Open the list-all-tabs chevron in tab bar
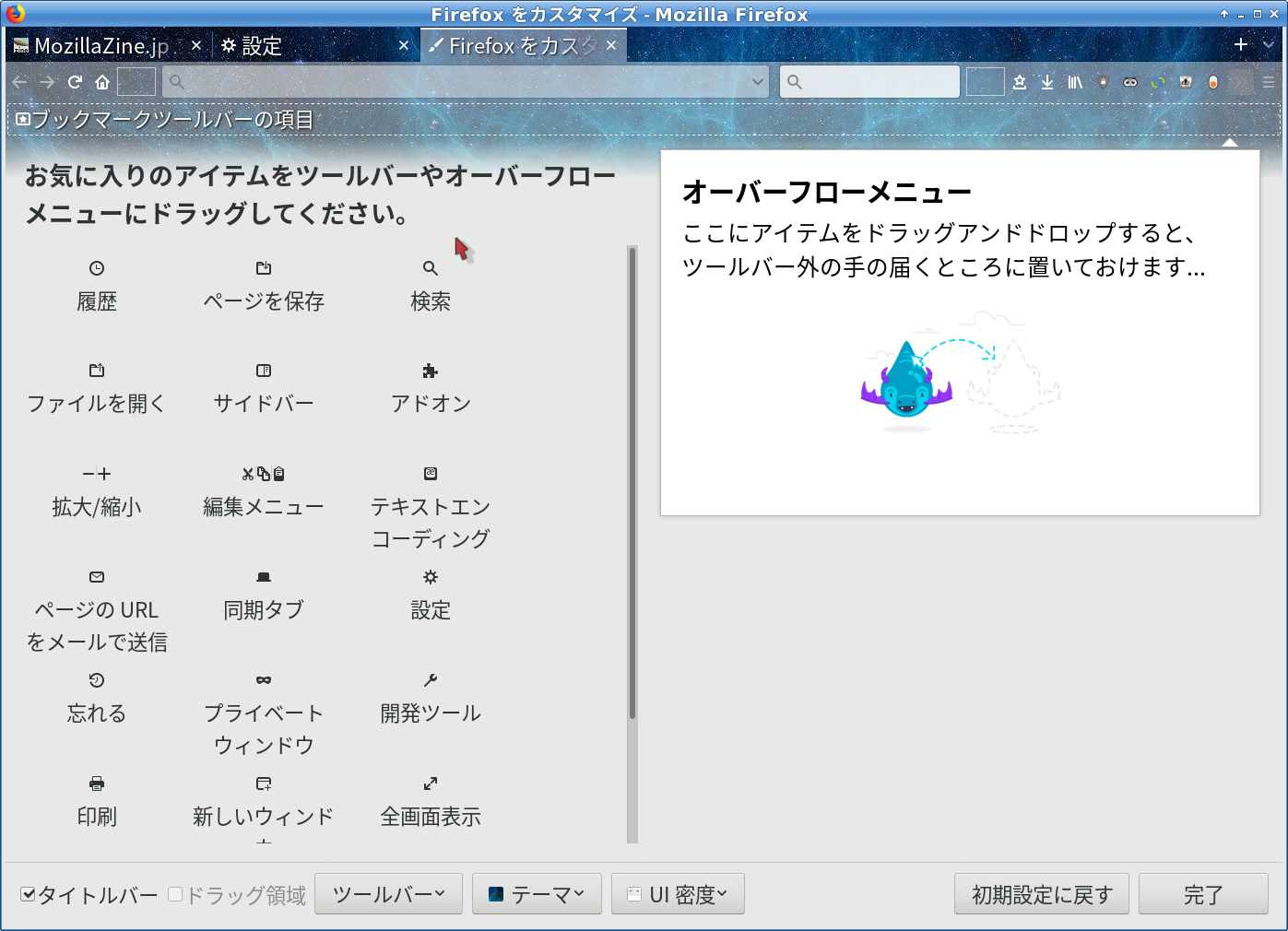Image resolution: width=1288 pixels, height=931 pixels. (x=1269, y=44)
